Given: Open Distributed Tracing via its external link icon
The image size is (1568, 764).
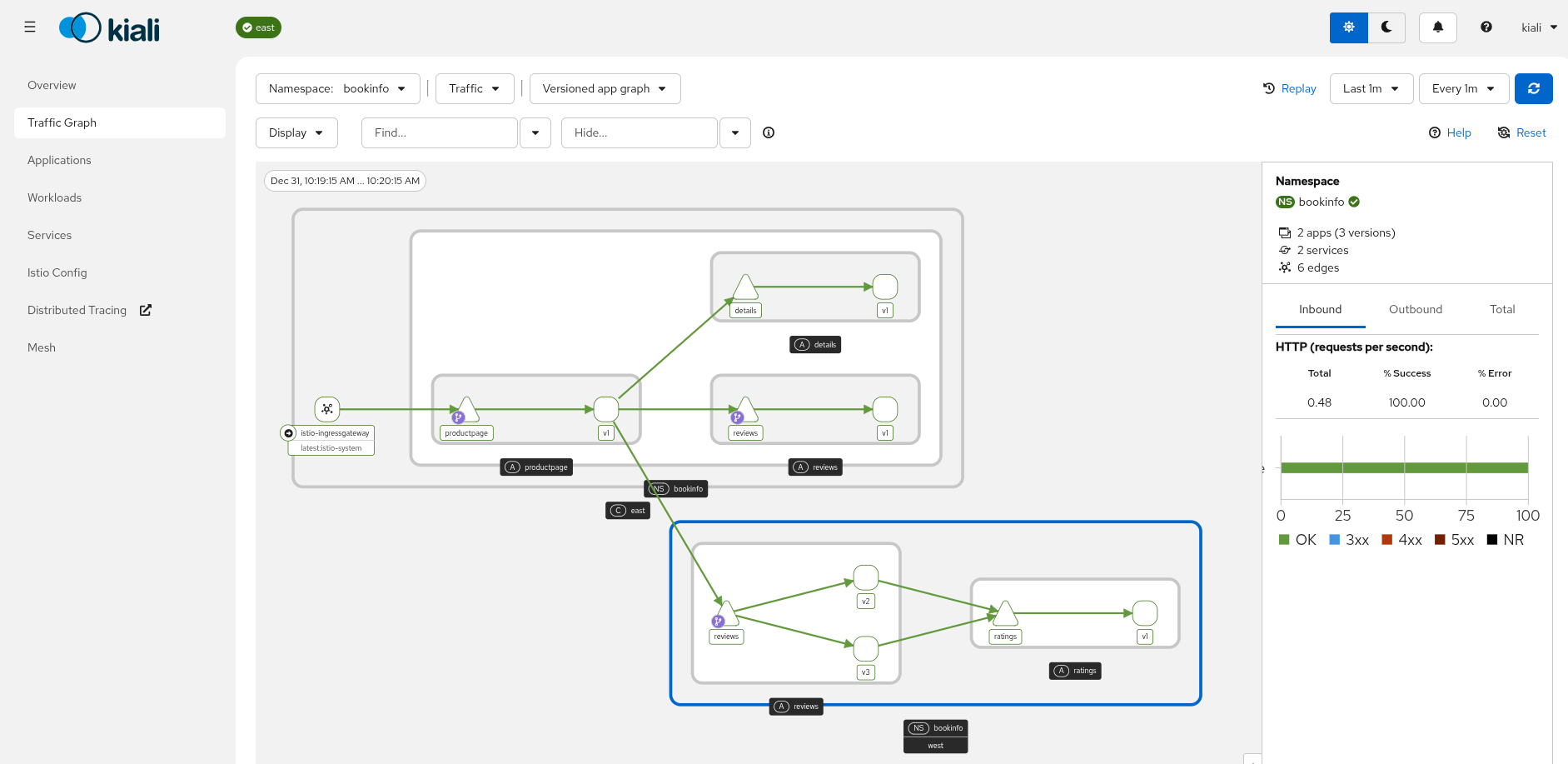Looking at the screenshot, I should click(145, 310).
